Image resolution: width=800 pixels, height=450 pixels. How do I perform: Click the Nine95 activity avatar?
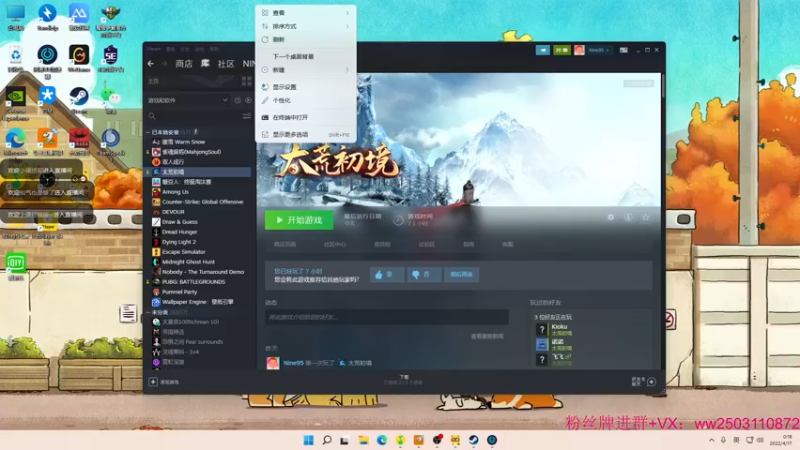273,363
